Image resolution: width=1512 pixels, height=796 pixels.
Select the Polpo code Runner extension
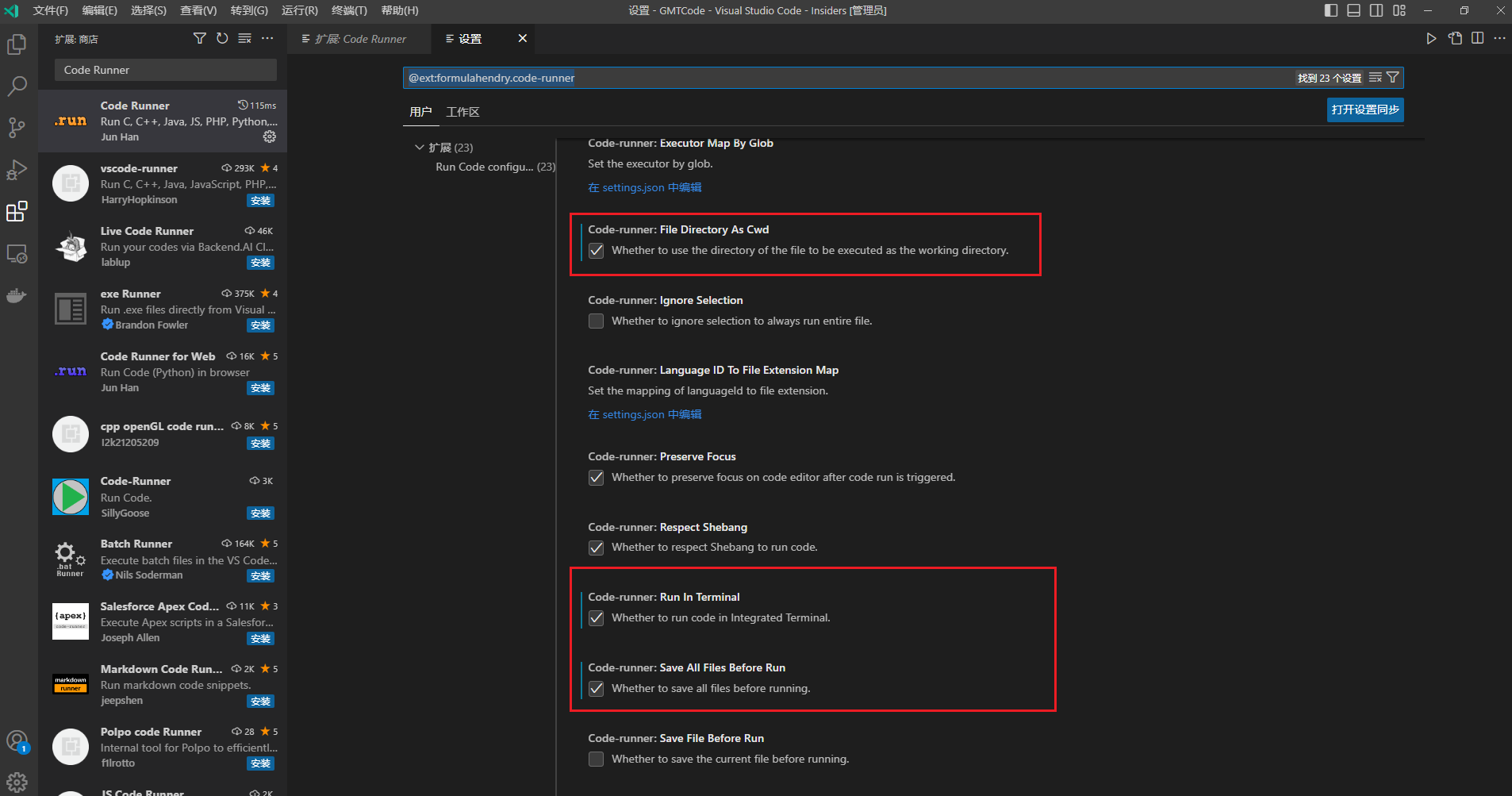click(x=163, y=747)
